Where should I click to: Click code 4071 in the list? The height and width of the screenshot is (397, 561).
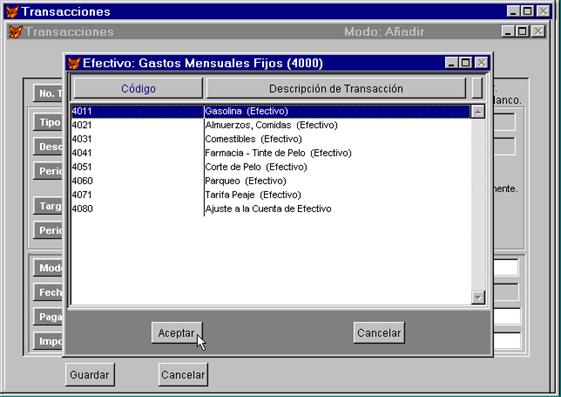[x=82, y=195]
